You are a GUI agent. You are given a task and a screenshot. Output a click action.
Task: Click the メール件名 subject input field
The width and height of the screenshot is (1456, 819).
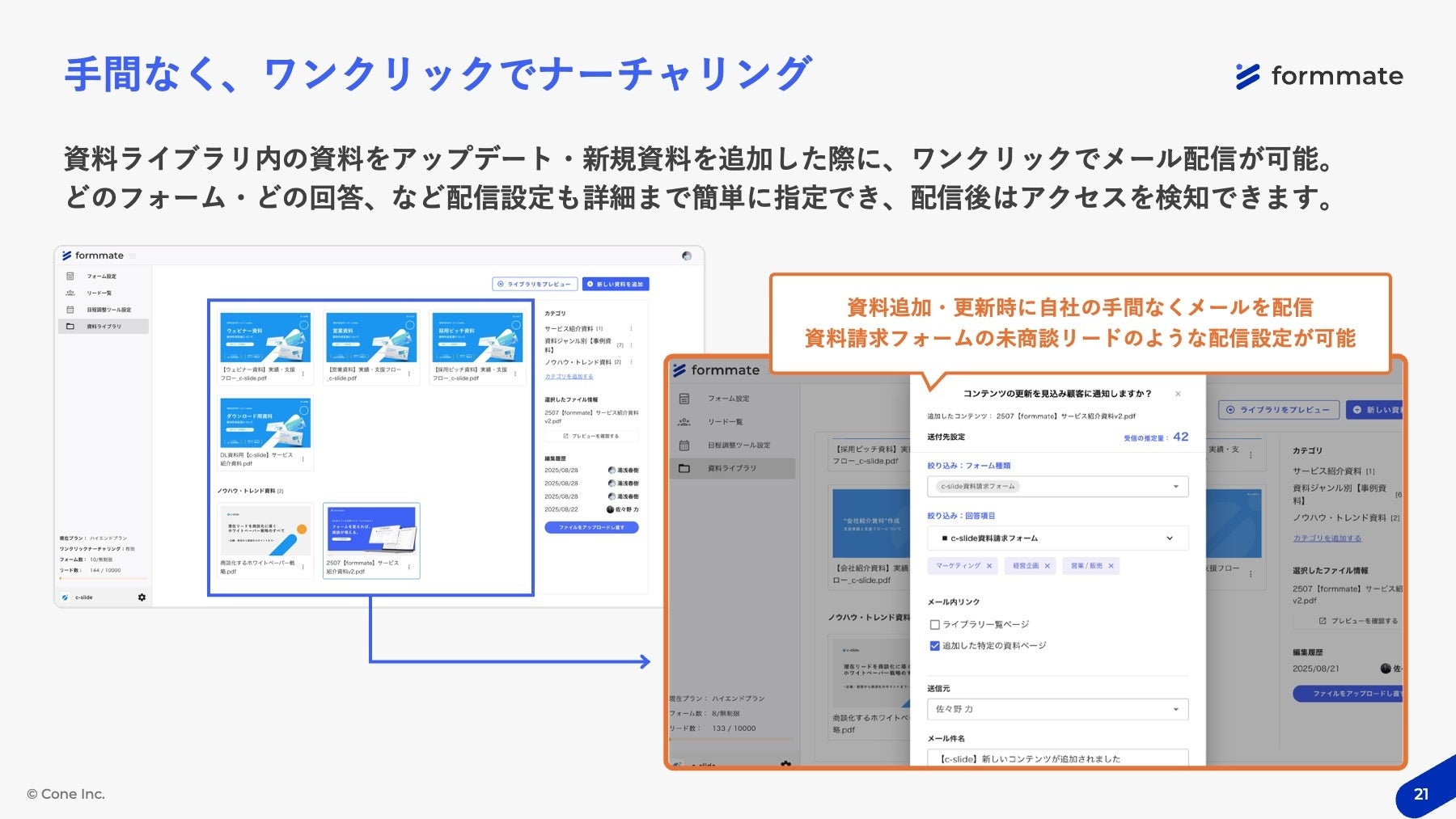1058,758
